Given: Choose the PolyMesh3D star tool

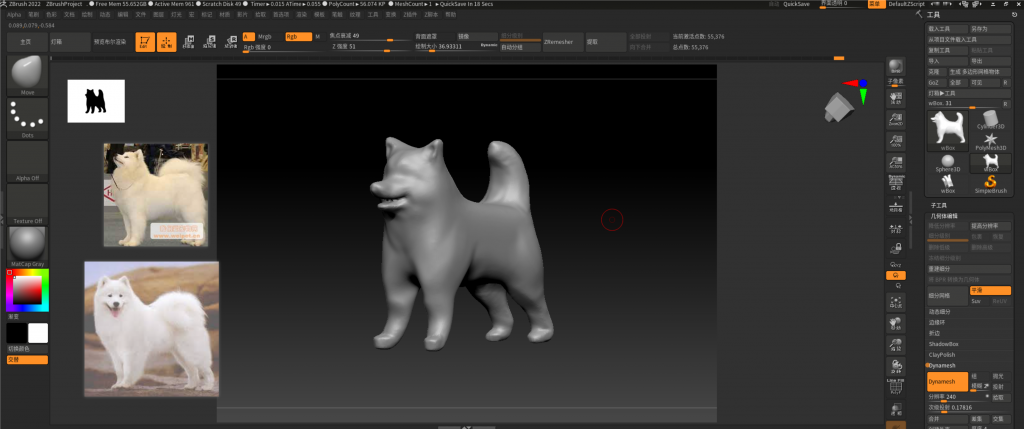Looking at the screenshot, I should point(990,141).
